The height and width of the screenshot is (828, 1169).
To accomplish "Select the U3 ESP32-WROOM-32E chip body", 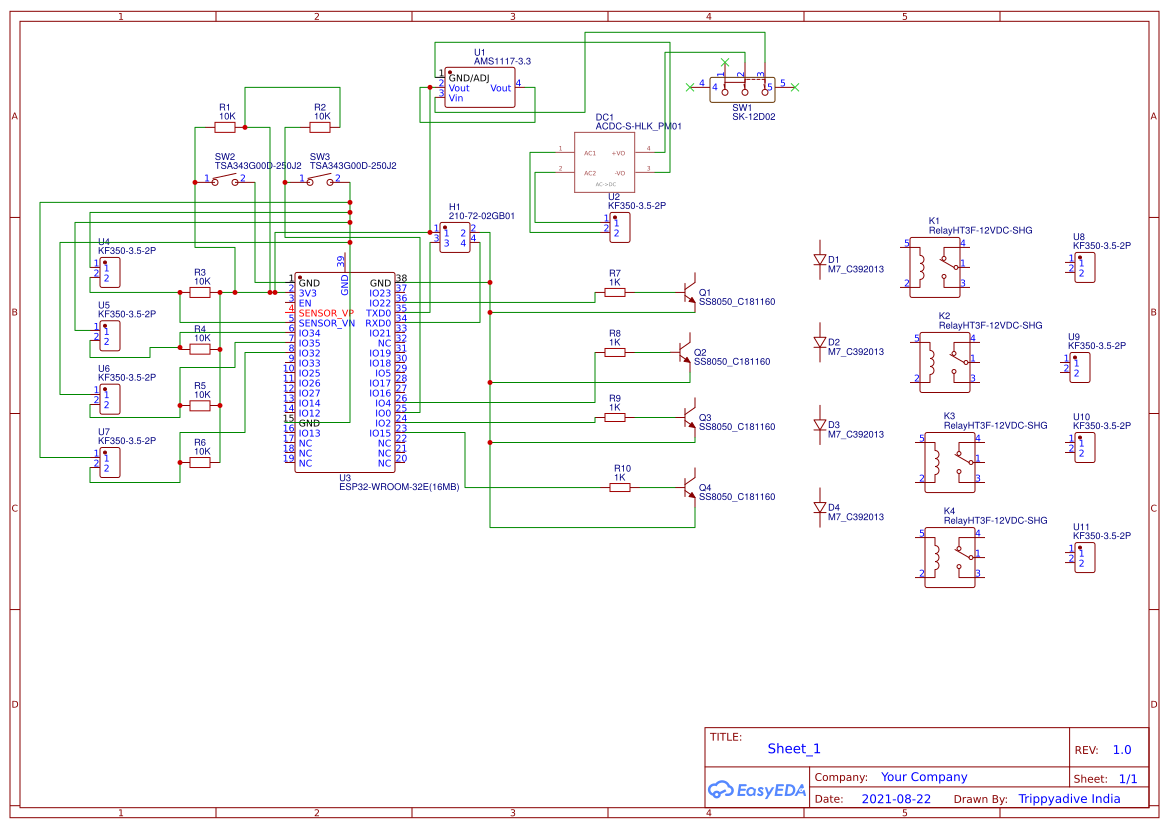I will pos(345,372).
